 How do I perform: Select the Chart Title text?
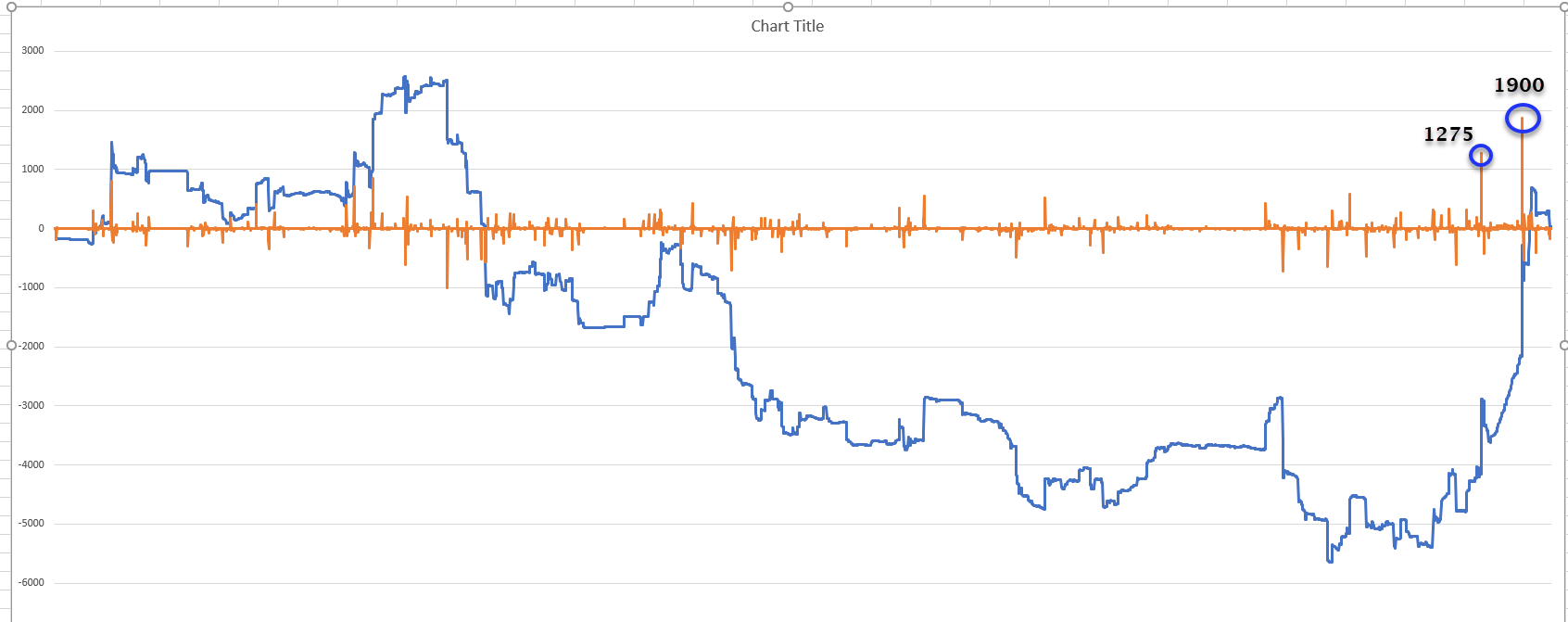[x=787, y=26]
